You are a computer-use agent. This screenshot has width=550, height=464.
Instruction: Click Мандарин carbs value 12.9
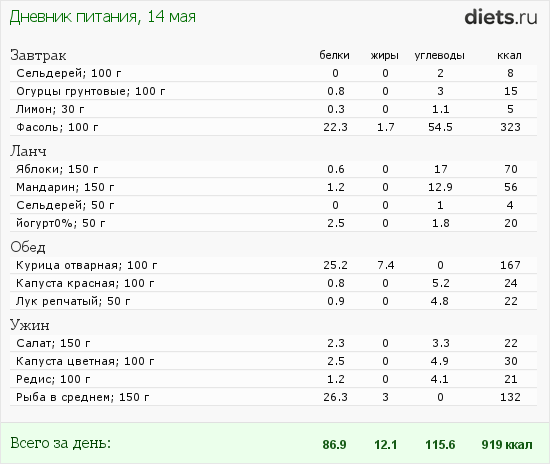tap(440, 187)
